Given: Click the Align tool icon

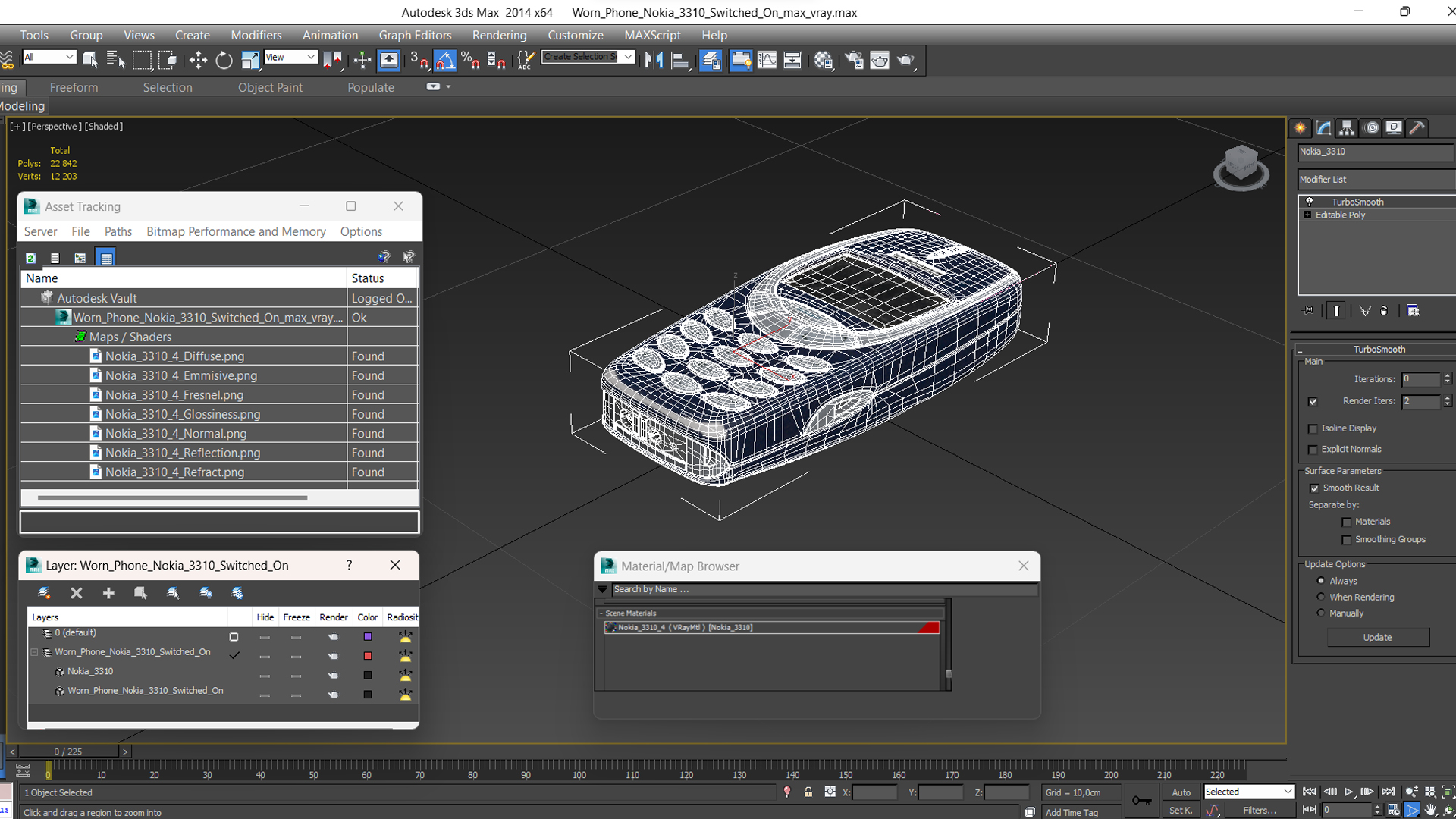Looking at the screenshot, I should click(x=680, y=61).
